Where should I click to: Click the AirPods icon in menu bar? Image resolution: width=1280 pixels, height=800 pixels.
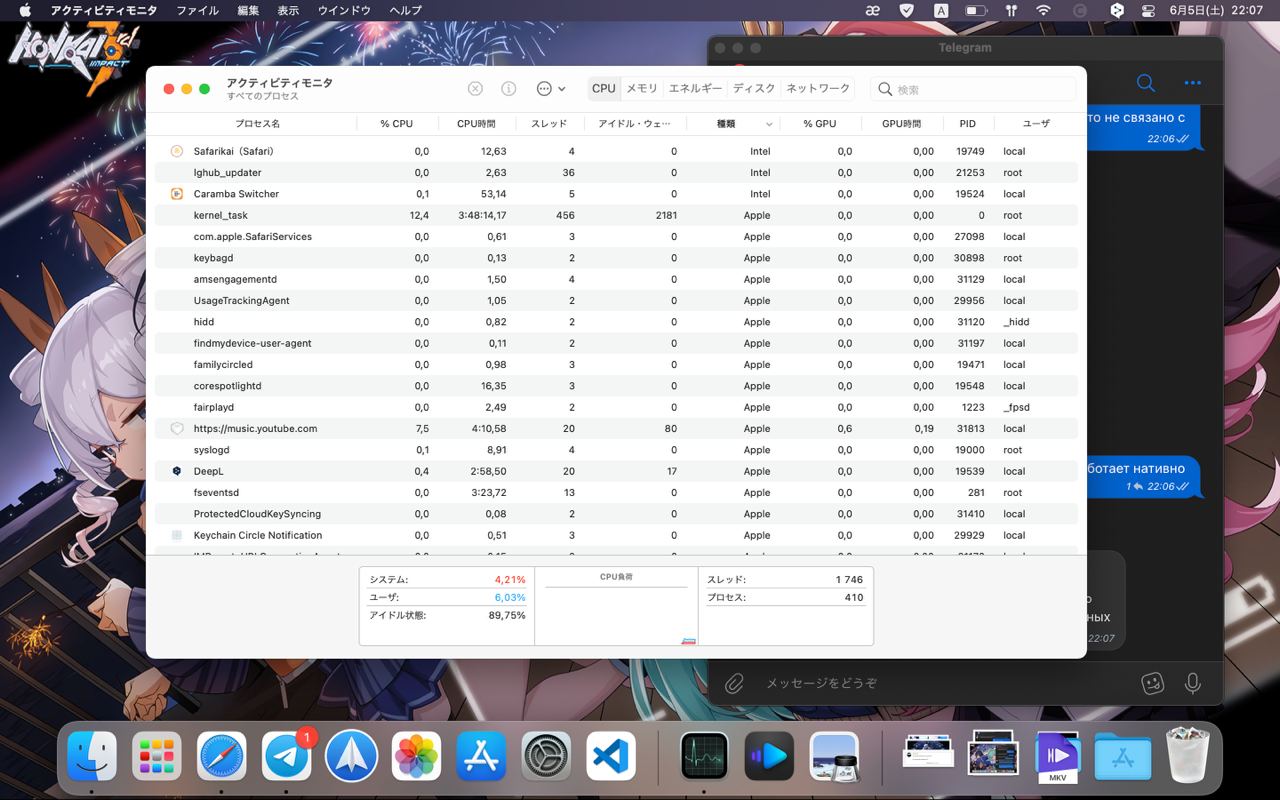[1010, 10]
